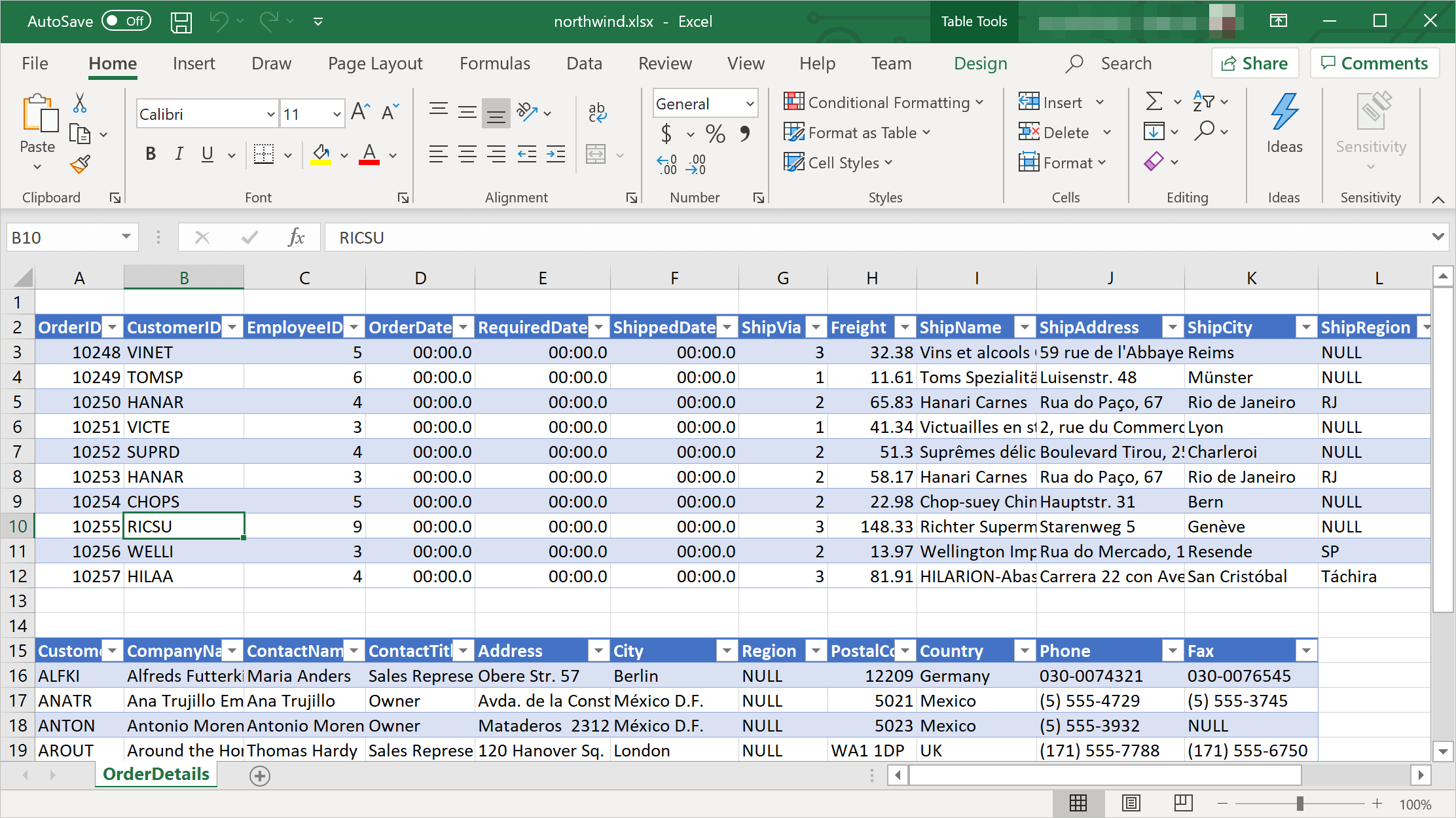Screen dimensions: 1456x818
Task: Add a new sheet with plus button
Action: pyautogui.click(x=260, y=775)
